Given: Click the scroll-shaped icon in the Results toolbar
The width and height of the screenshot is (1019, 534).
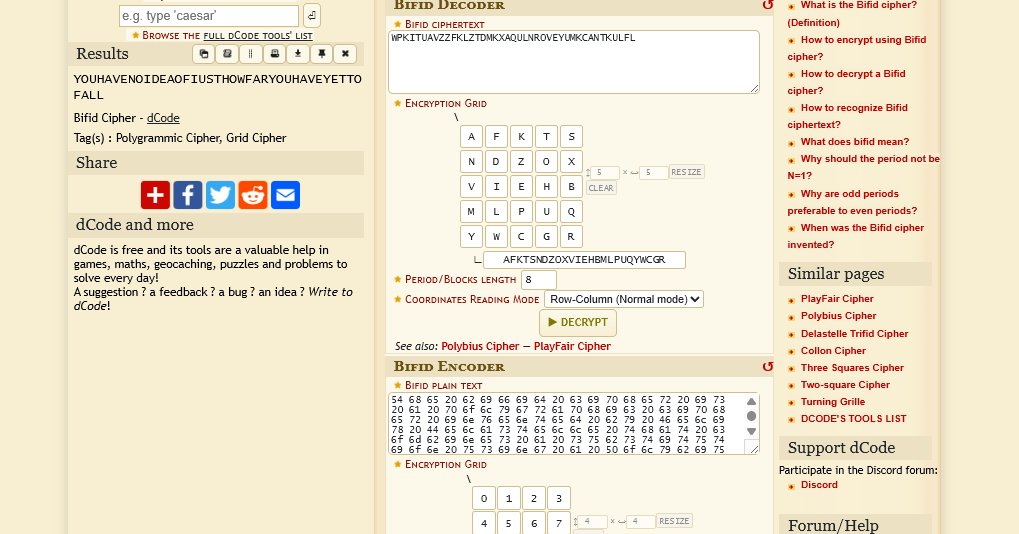Looking at the screenshot, I should point(227,54).
